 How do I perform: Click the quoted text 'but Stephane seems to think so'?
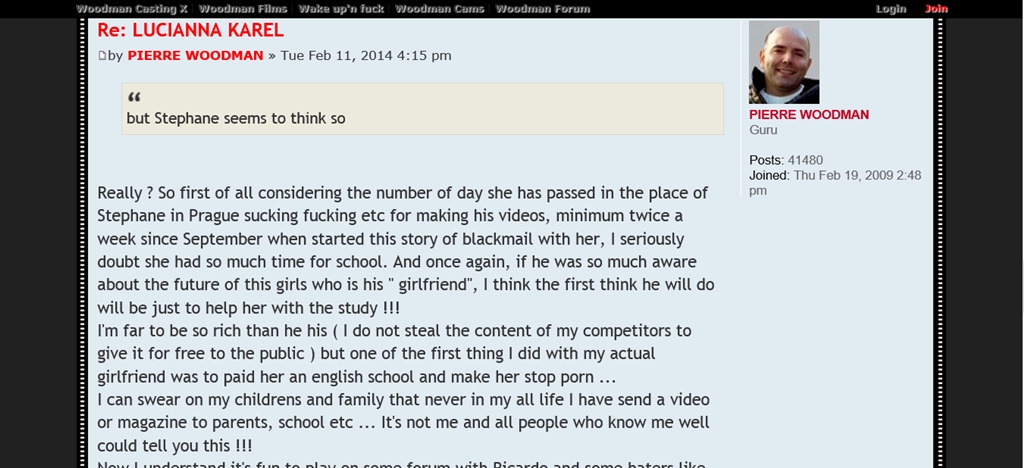236,118
